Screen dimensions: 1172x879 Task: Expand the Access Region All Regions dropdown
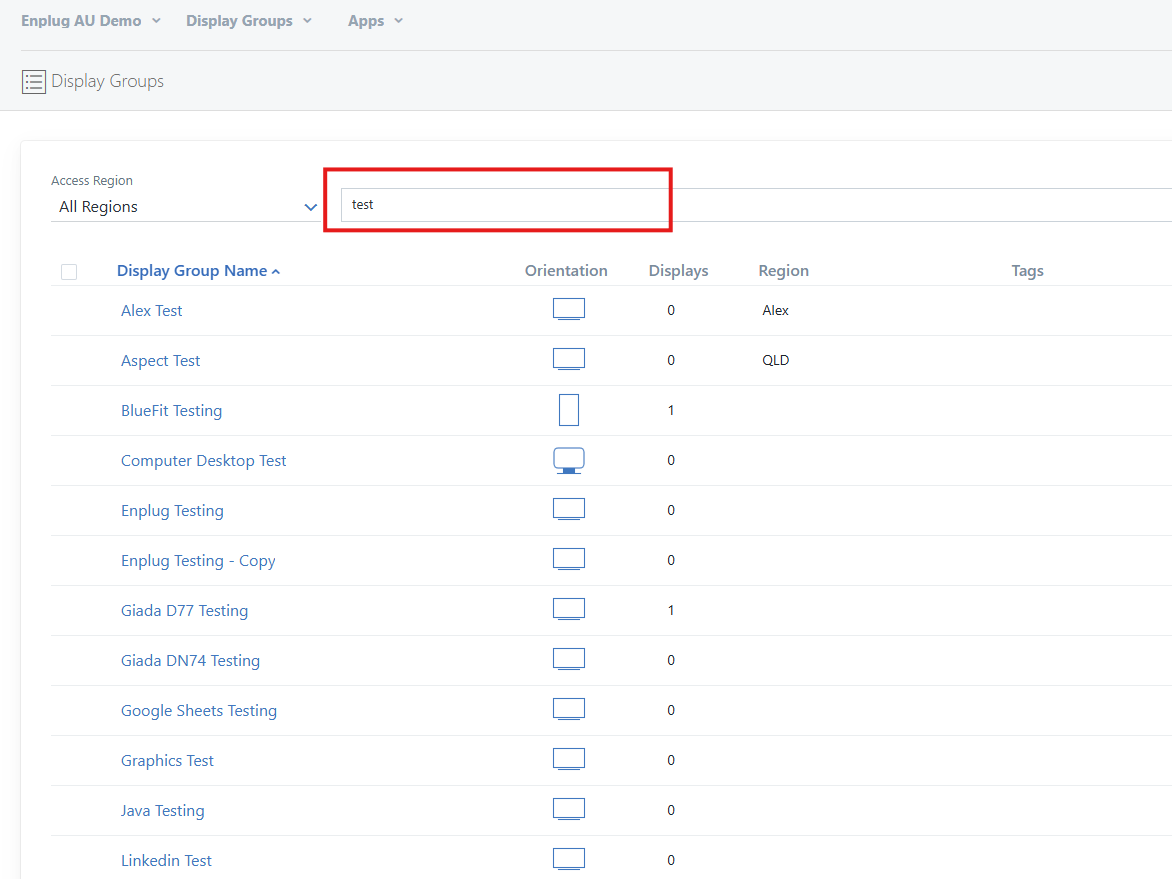tap(185, 207)
